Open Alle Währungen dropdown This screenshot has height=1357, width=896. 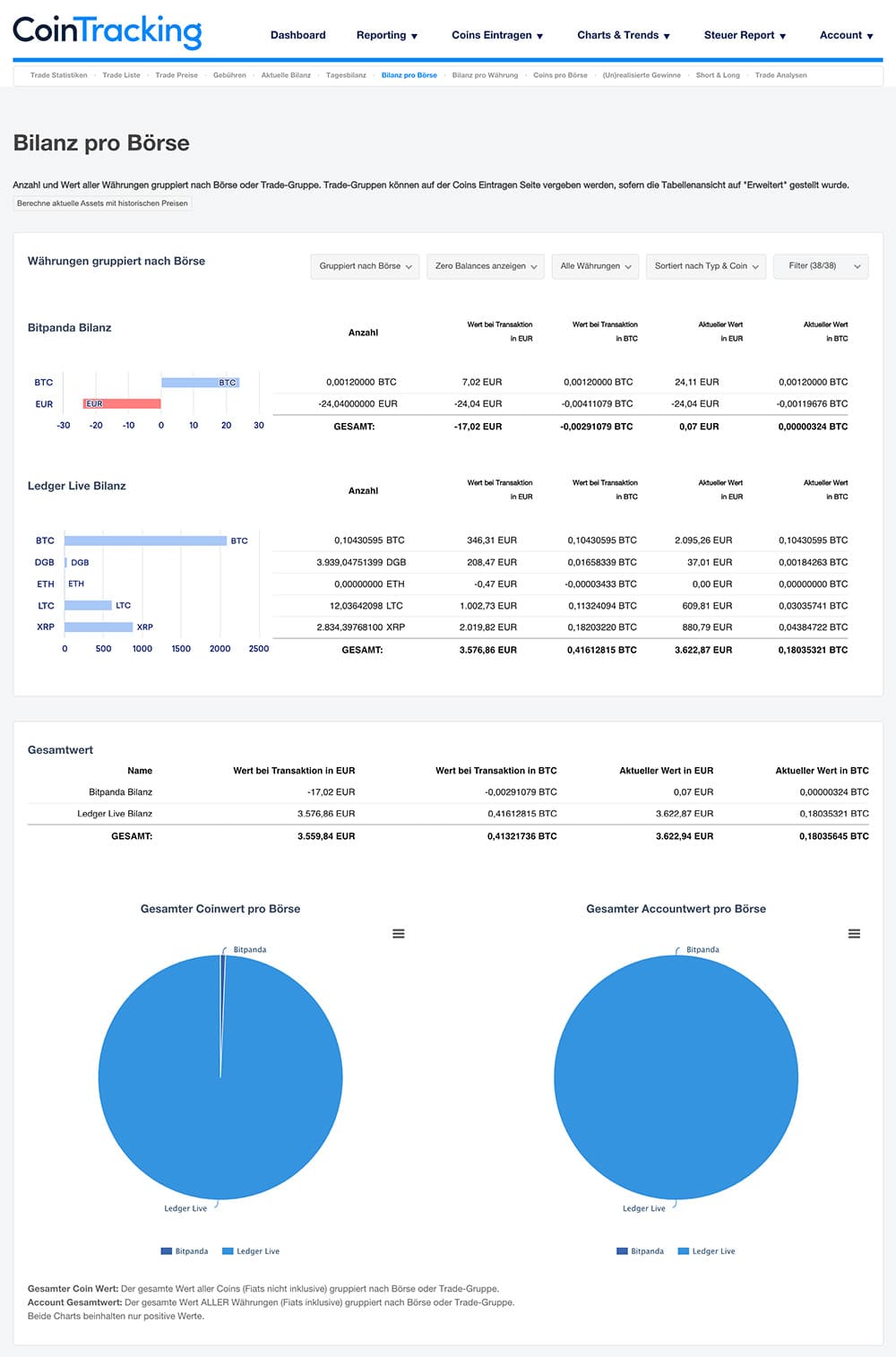coord(596,266)
